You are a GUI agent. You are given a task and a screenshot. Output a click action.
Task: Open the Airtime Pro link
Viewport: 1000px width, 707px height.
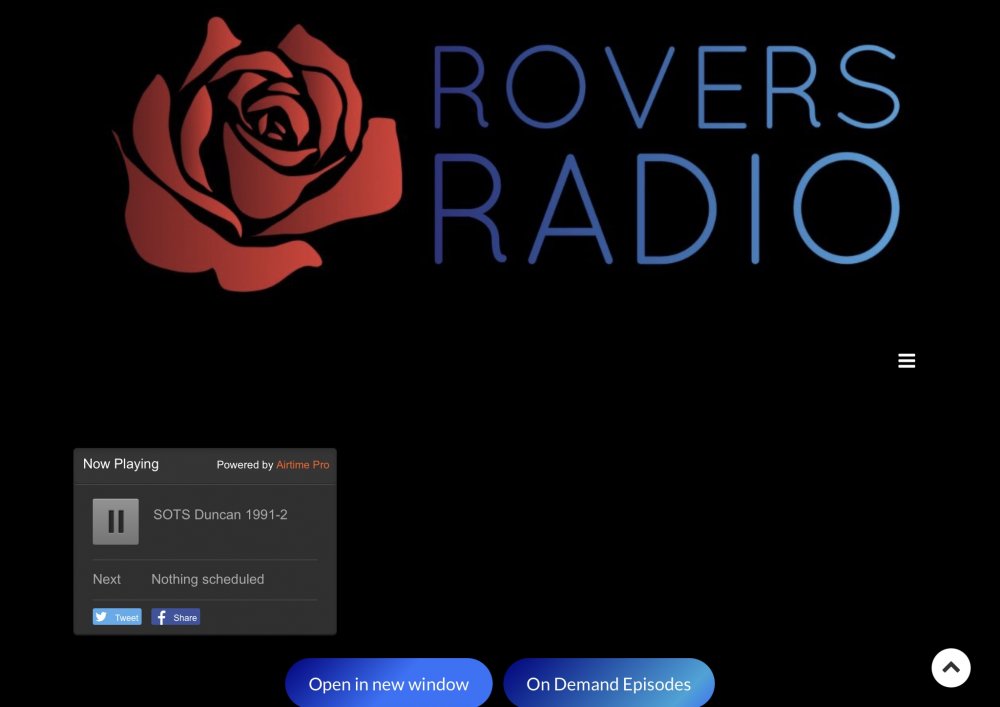tap(302, 465)
